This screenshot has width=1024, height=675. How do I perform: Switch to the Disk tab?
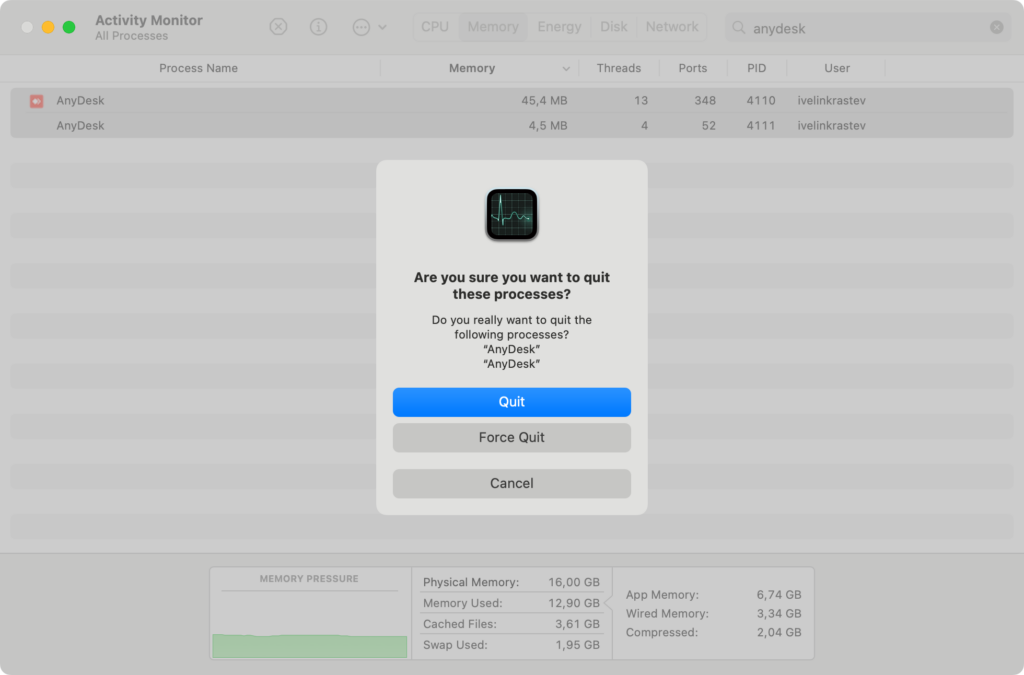pyautogui.click(x=613, y=27)
